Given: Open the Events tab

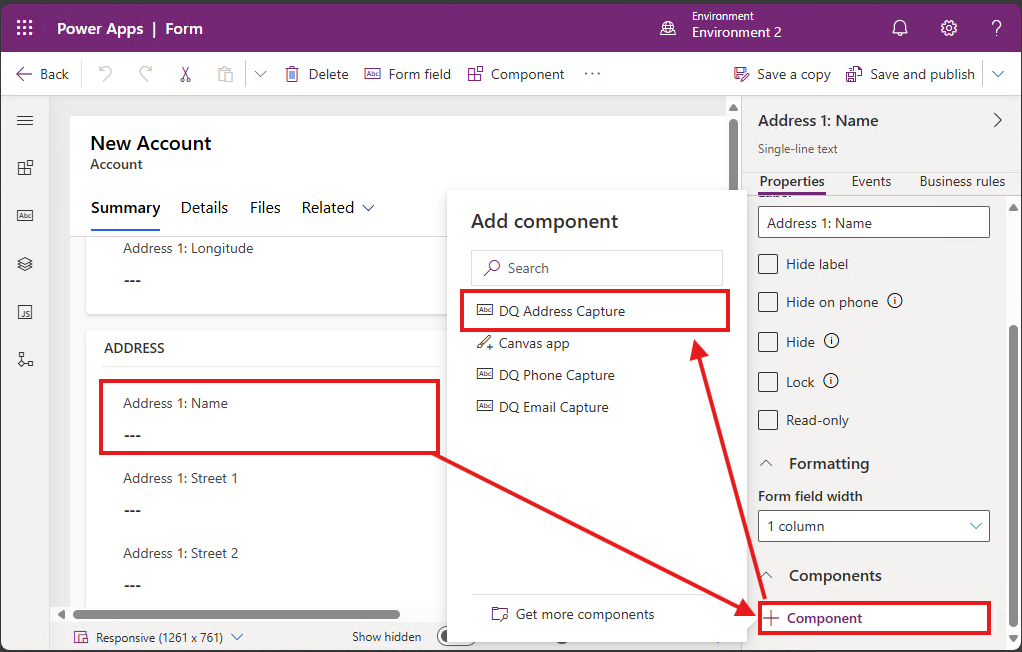Looking at the screenshot, I should tap(871, 182).
